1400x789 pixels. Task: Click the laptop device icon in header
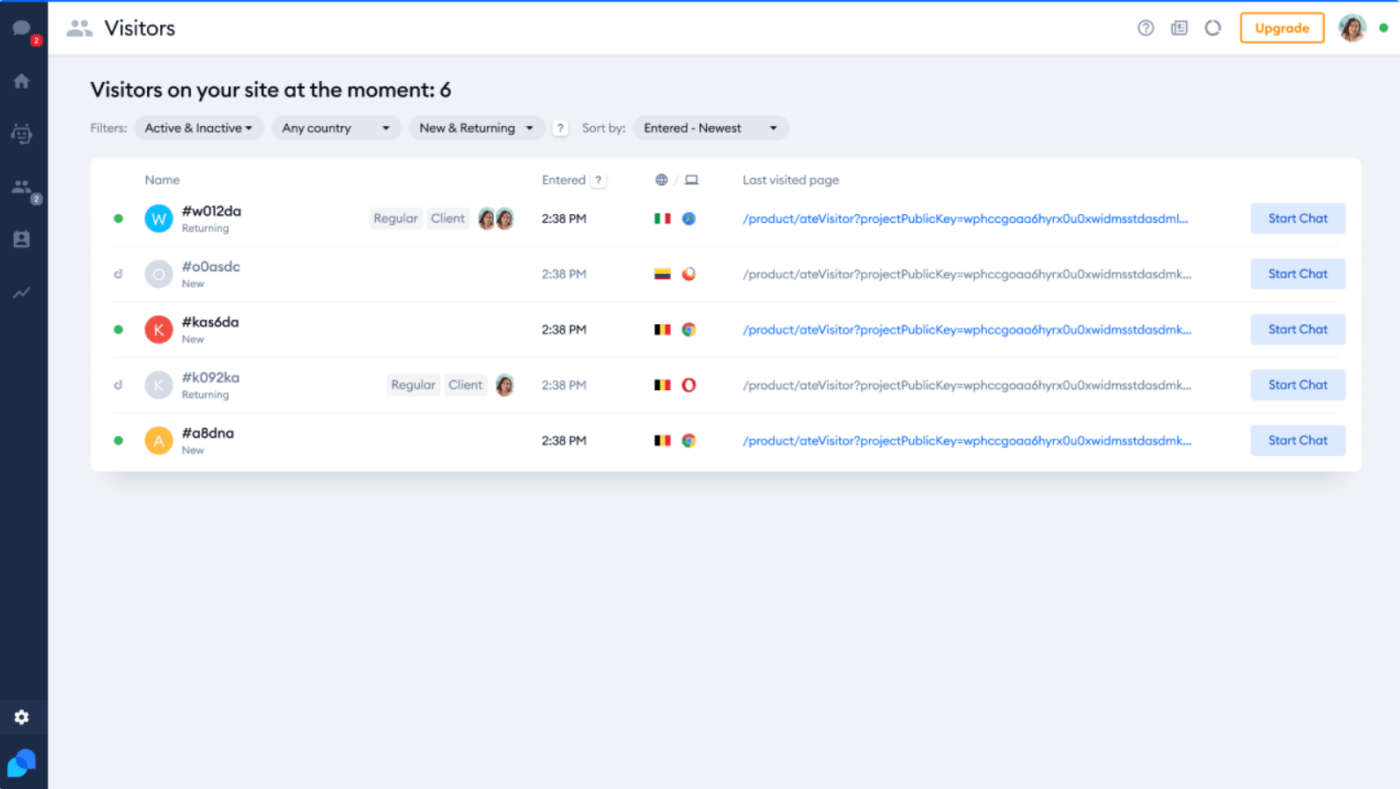pos(691,180)
